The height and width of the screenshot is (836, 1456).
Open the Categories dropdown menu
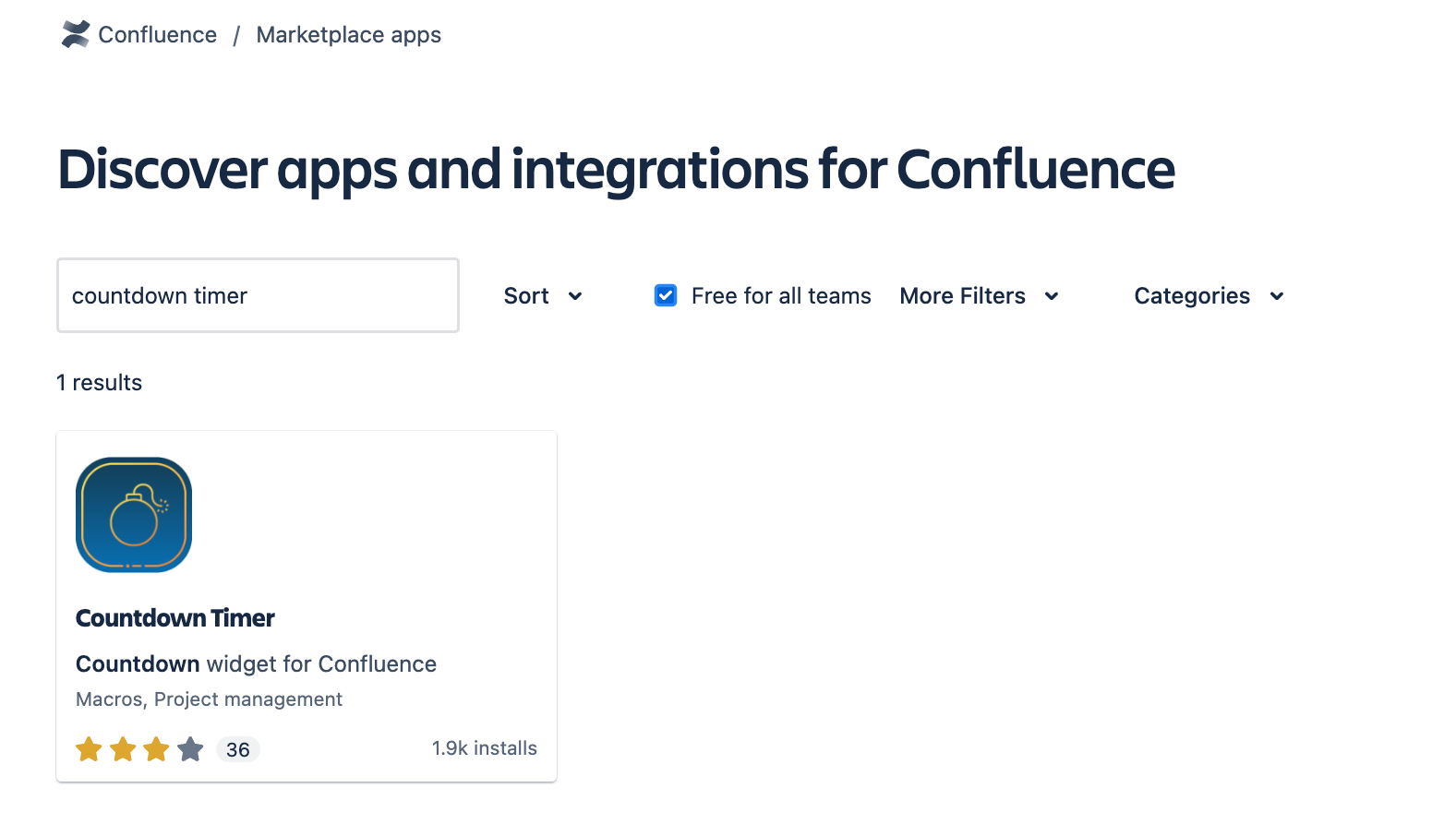click(x=1192, y=296)
